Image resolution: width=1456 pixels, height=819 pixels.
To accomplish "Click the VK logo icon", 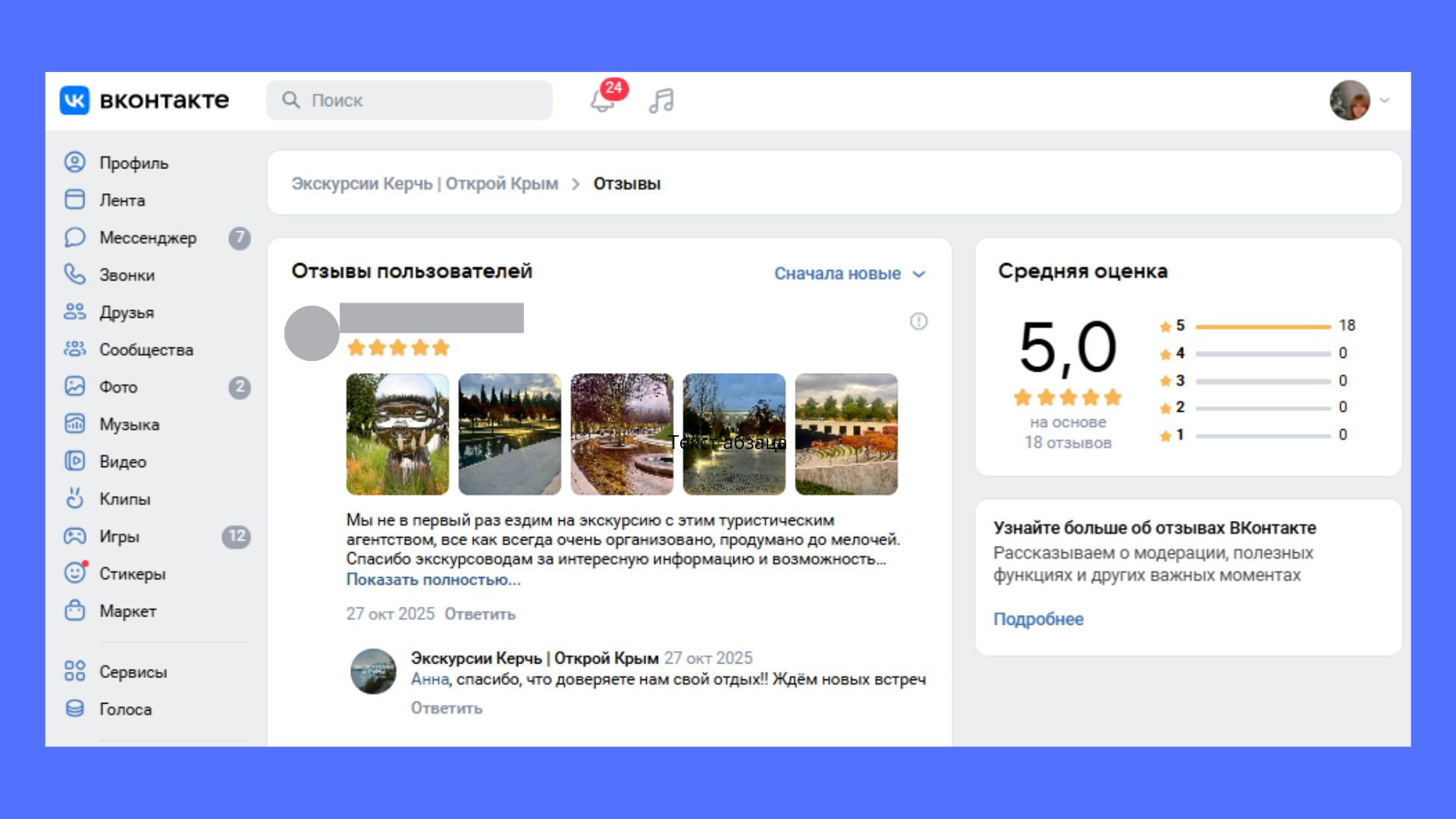I will pos(74,100).
